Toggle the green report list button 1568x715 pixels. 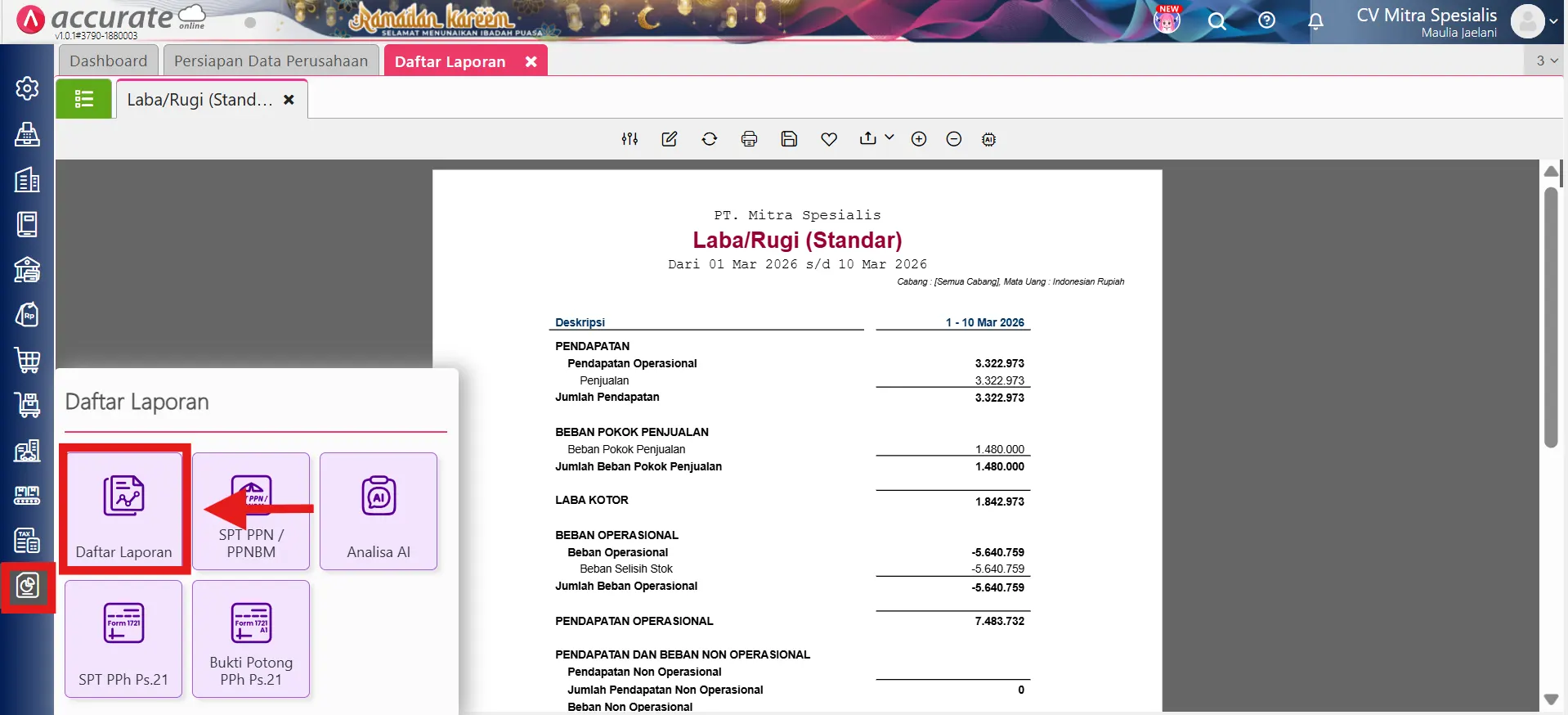[83, 100]
